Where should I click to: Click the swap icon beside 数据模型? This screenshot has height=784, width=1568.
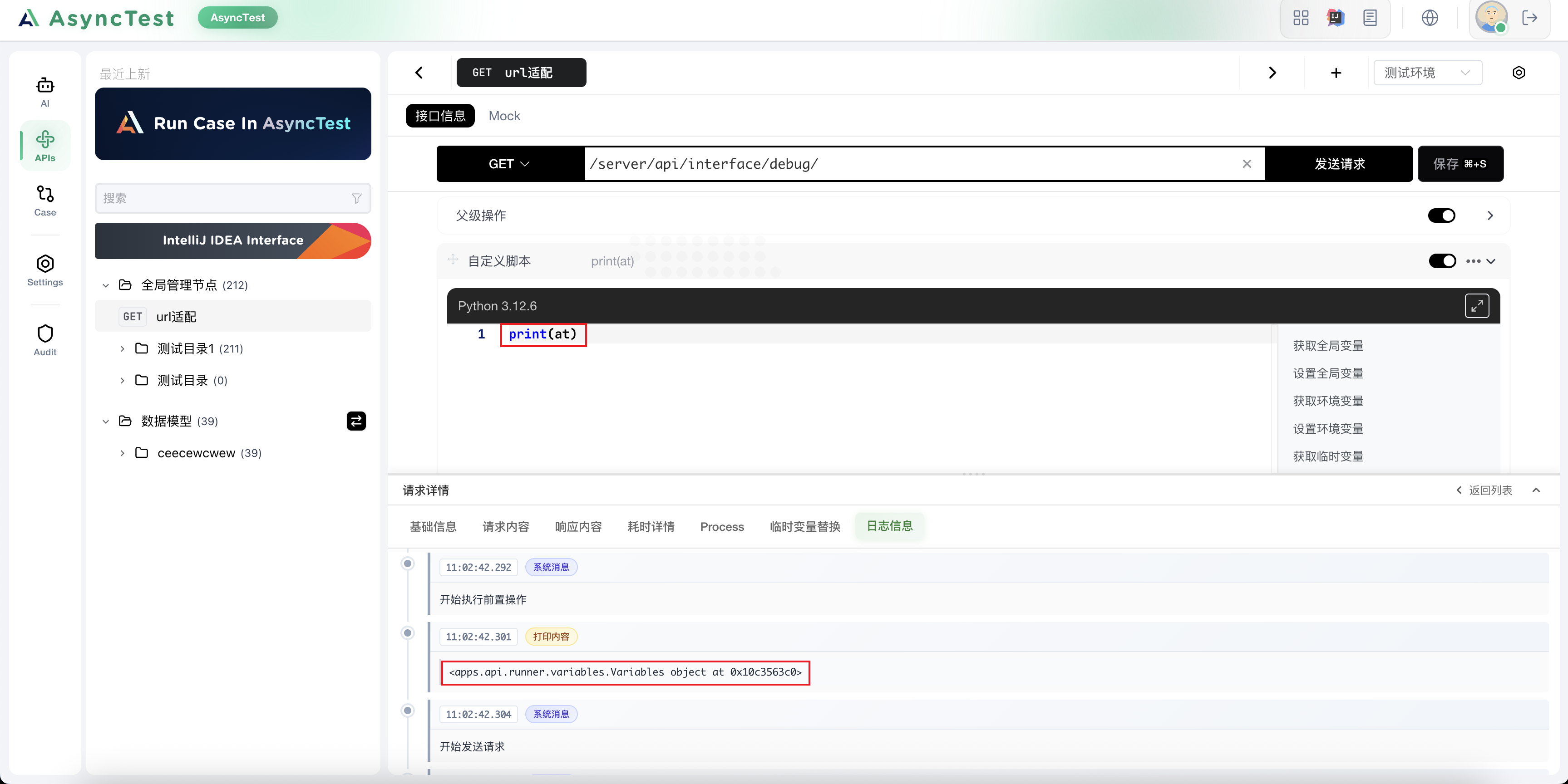(356, 421)
